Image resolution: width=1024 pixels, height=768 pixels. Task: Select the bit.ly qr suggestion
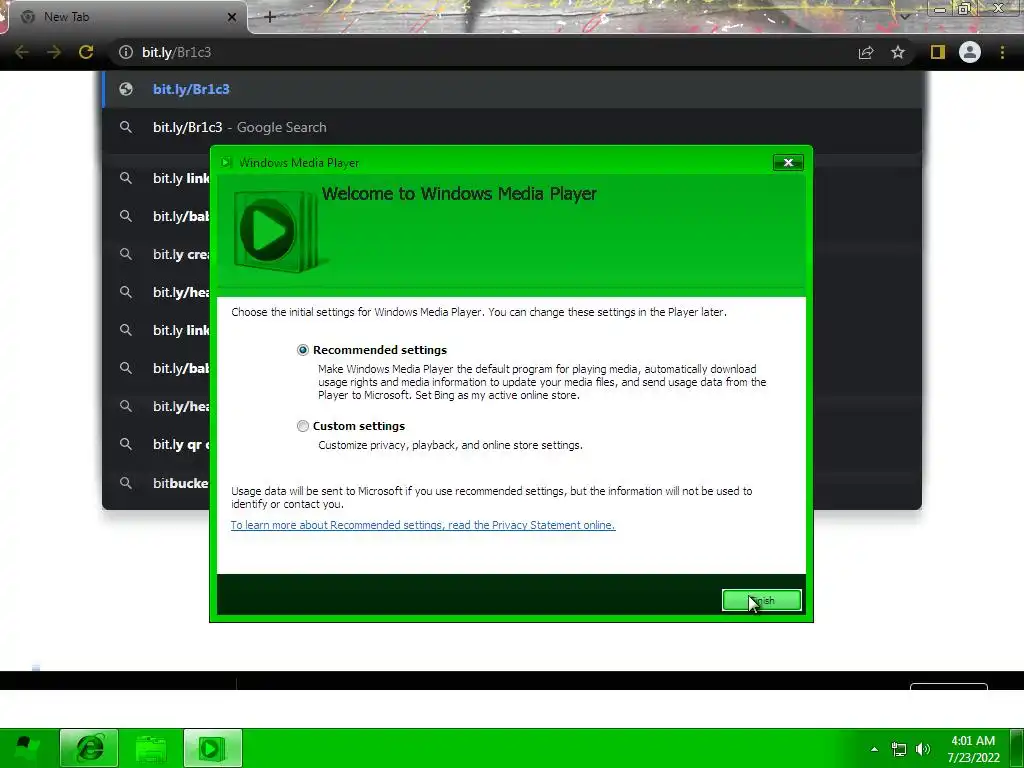[156, 445]
